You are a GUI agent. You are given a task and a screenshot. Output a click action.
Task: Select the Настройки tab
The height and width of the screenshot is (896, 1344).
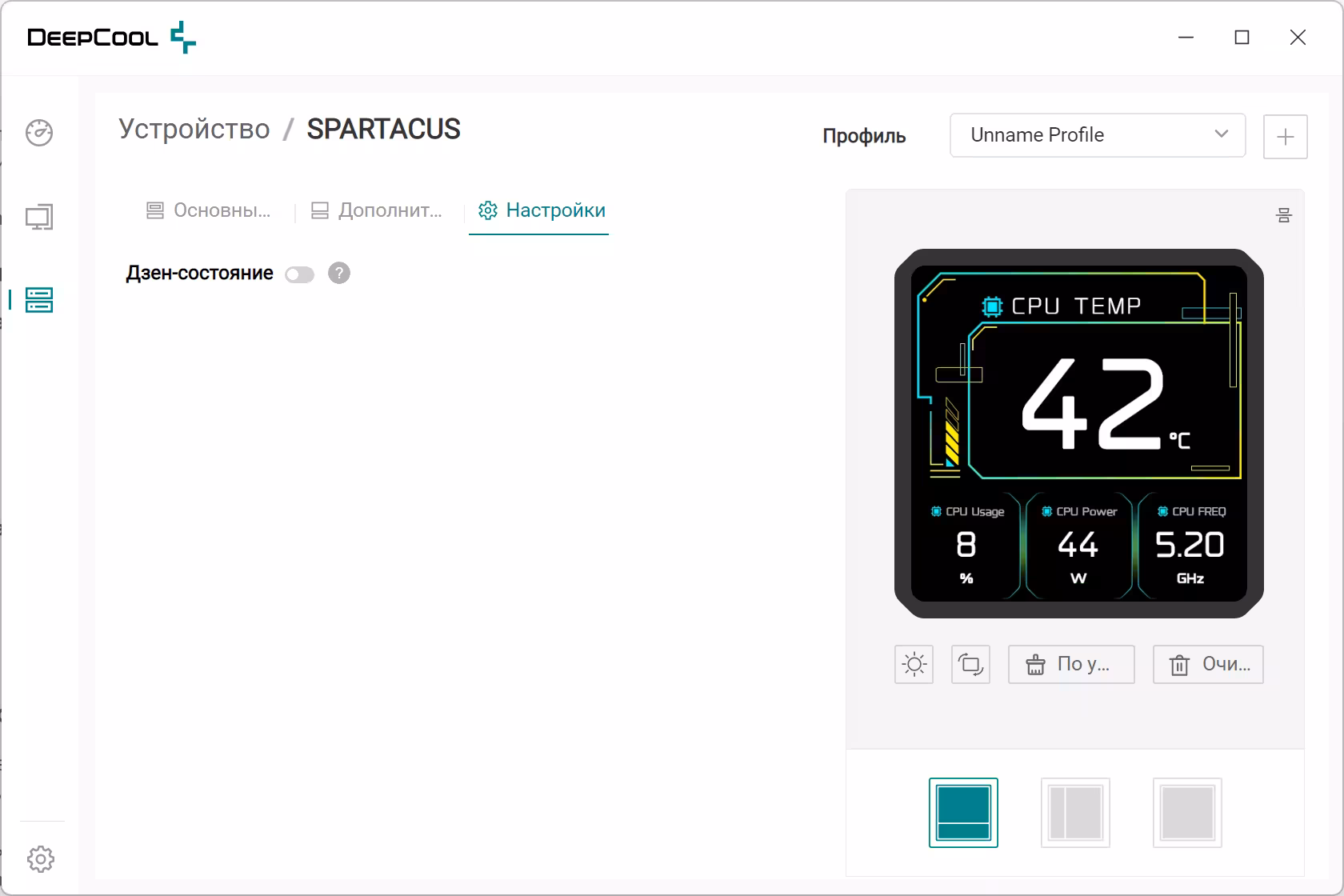pyautogui.click(x=541, y=210)
